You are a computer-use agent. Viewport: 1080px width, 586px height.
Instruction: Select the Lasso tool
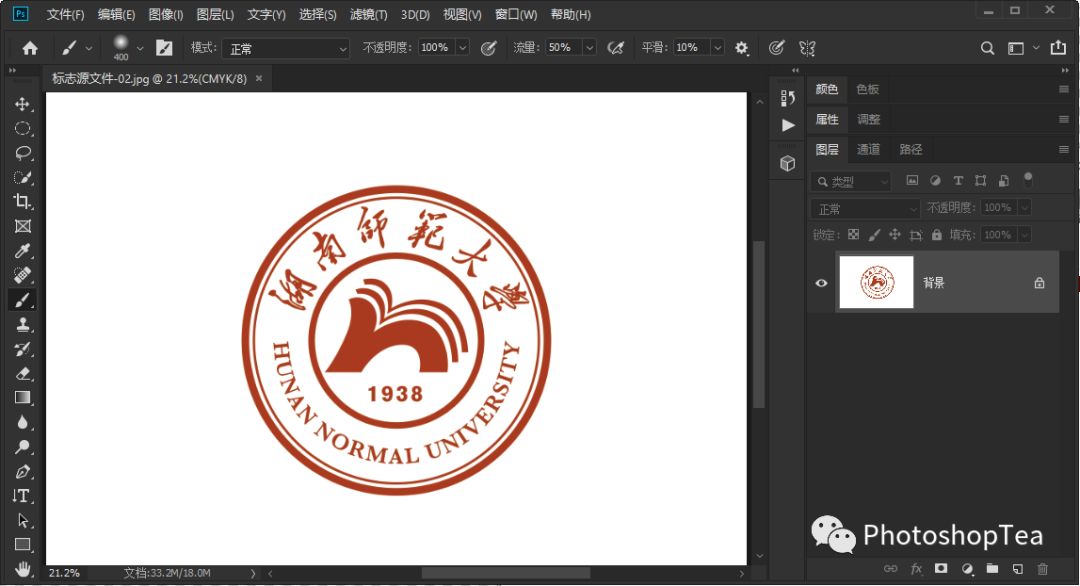[x=22, y=153]
